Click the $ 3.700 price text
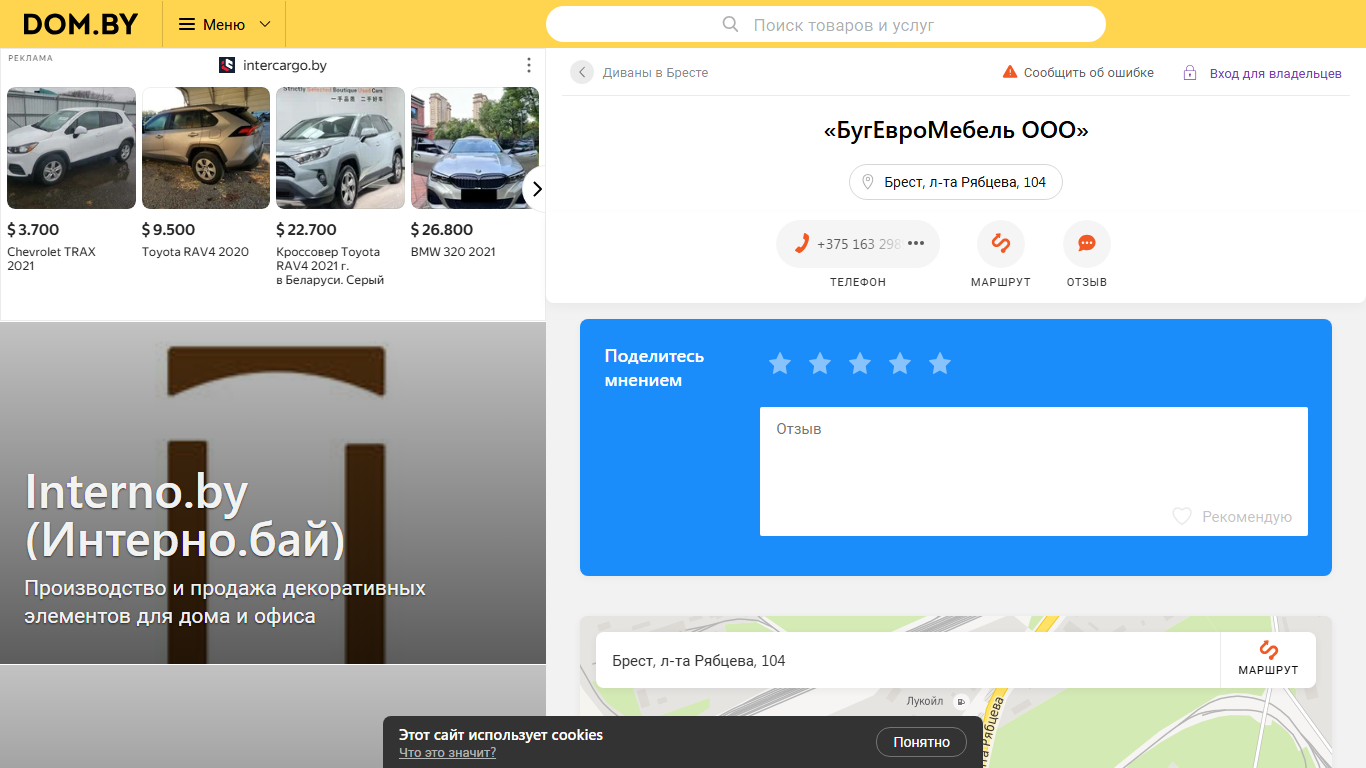The width and height of the screenshot is (1366, 768). [33, 229]
